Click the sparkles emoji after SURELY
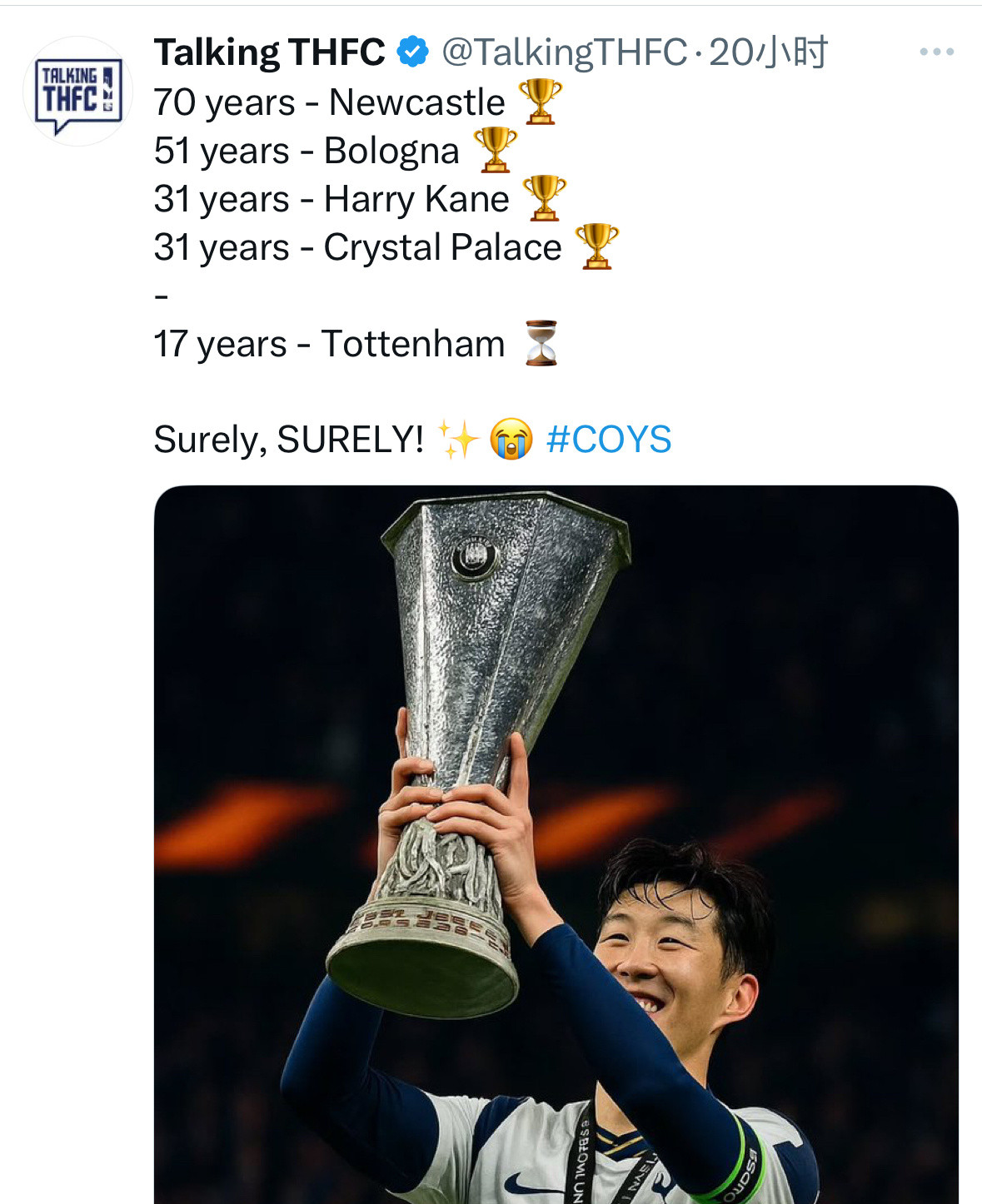This screenshot has height=1204, width=982. (x=459, y=439)
